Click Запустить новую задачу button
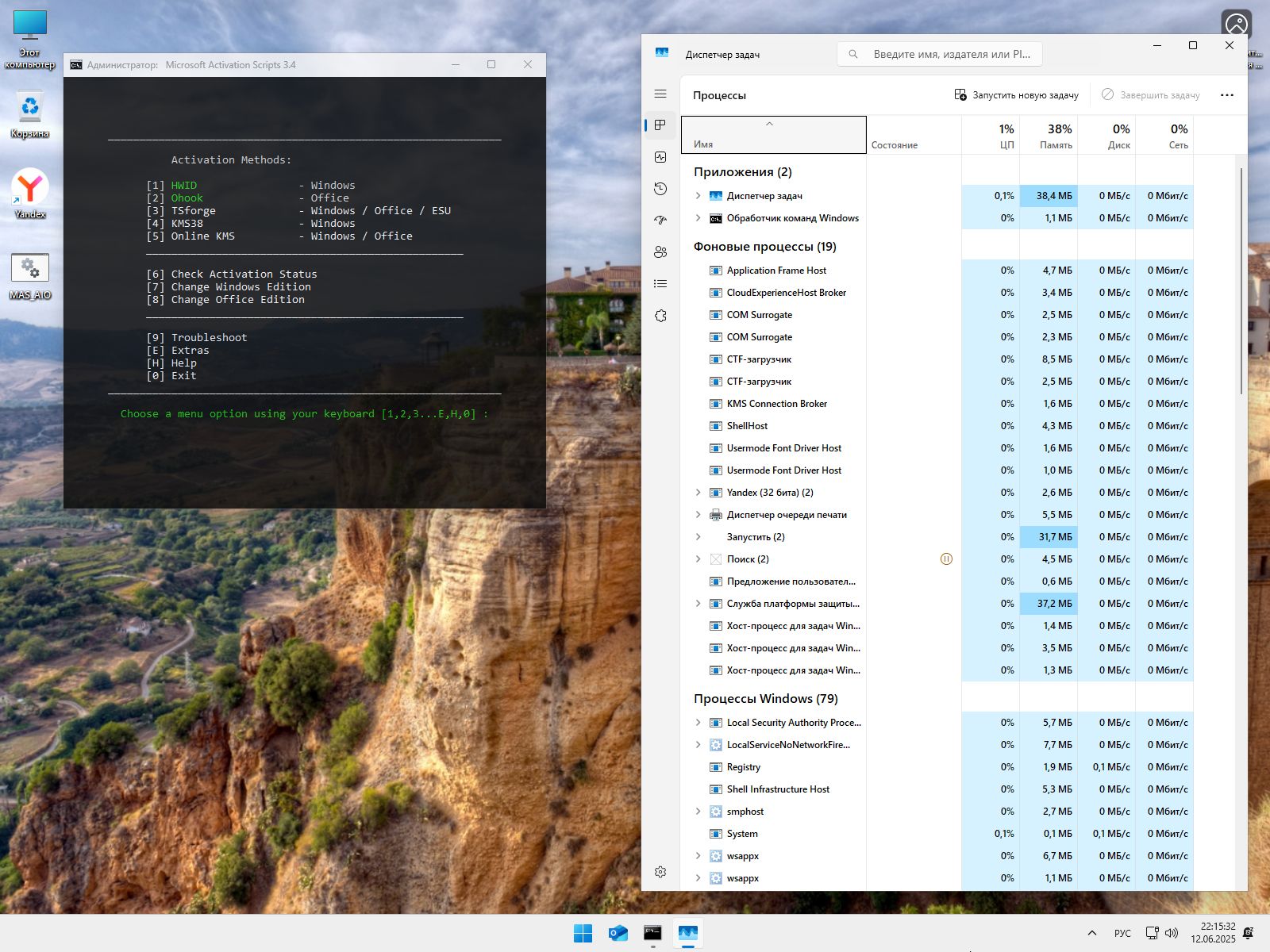1270x952 pixels. (1016, 95)
